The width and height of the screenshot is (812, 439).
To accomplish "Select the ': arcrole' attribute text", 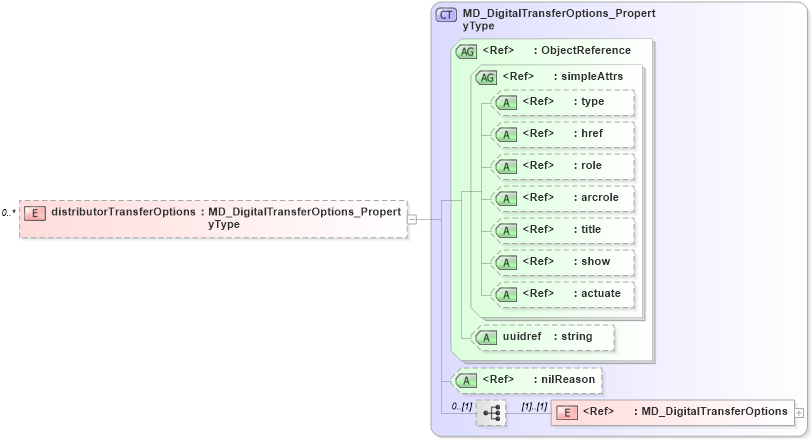I will click(596, 197).
